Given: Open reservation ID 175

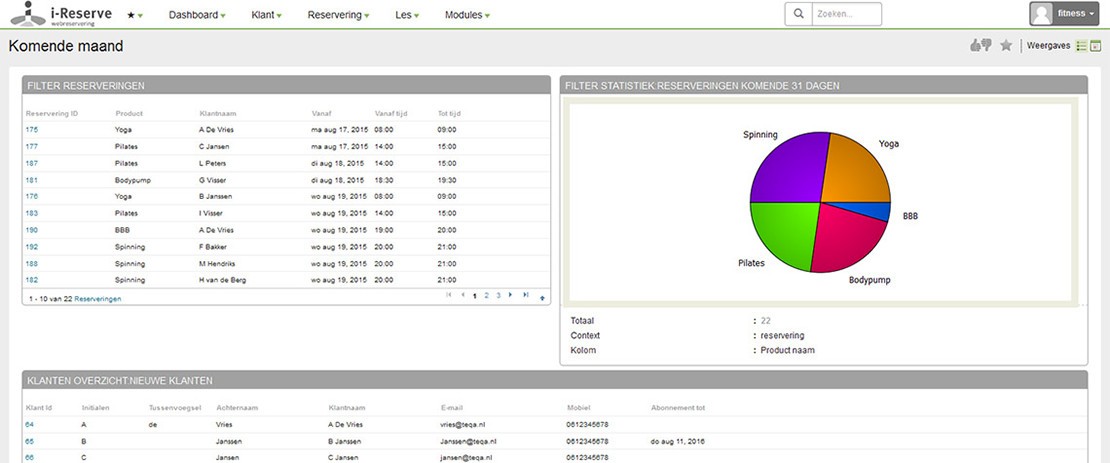Looking at the screenshot, I should [x=32, y=129].
